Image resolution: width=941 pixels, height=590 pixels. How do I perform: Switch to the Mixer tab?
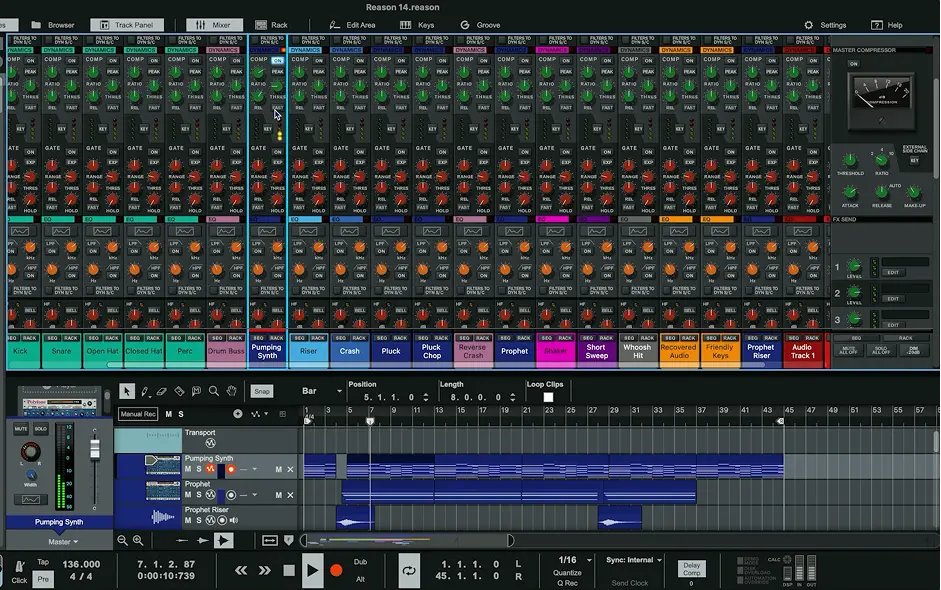(x=214, y=25)
